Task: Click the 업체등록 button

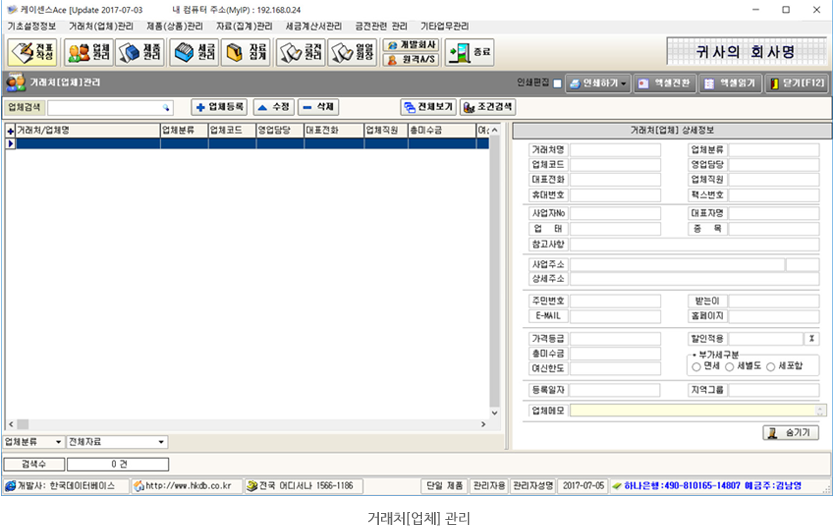Action: [x=219, y=106]
